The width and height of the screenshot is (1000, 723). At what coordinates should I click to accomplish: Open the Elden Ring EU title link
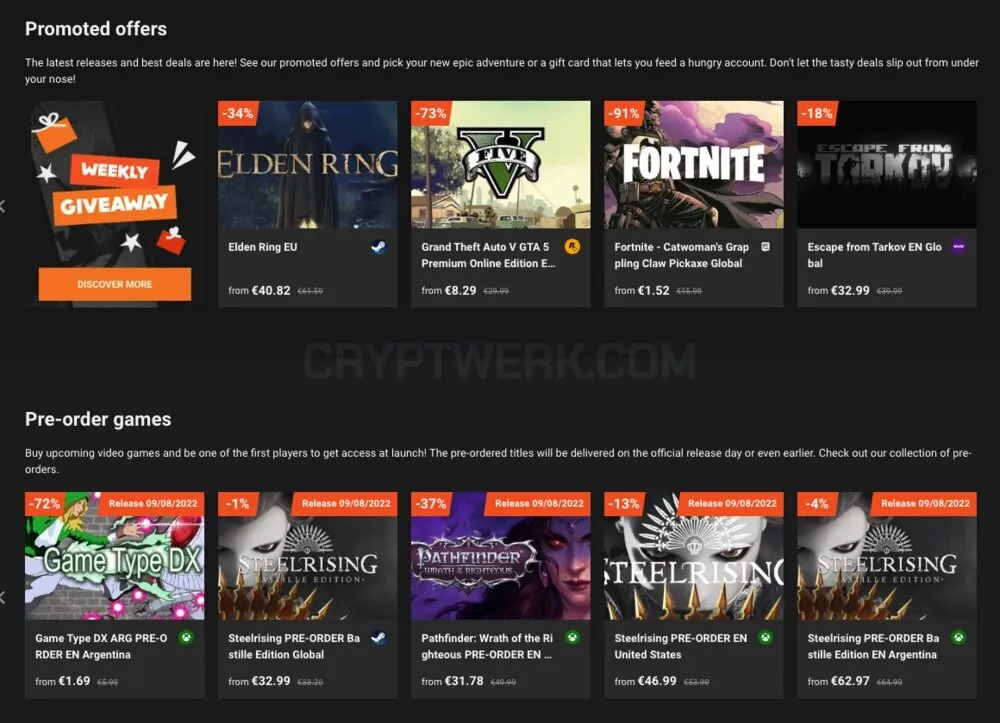tap(263, 247)
